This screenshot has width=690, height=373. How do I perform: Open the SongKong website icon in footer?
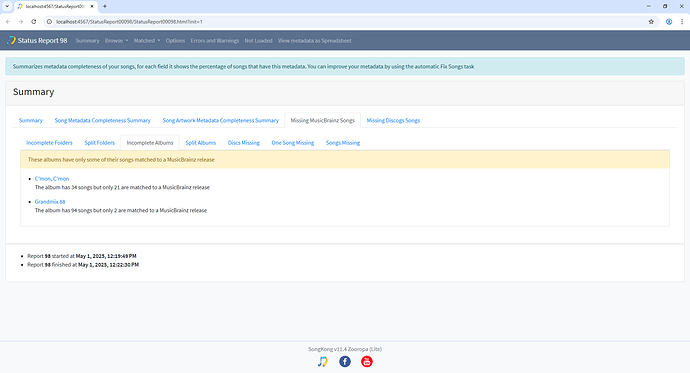point(323,362)
